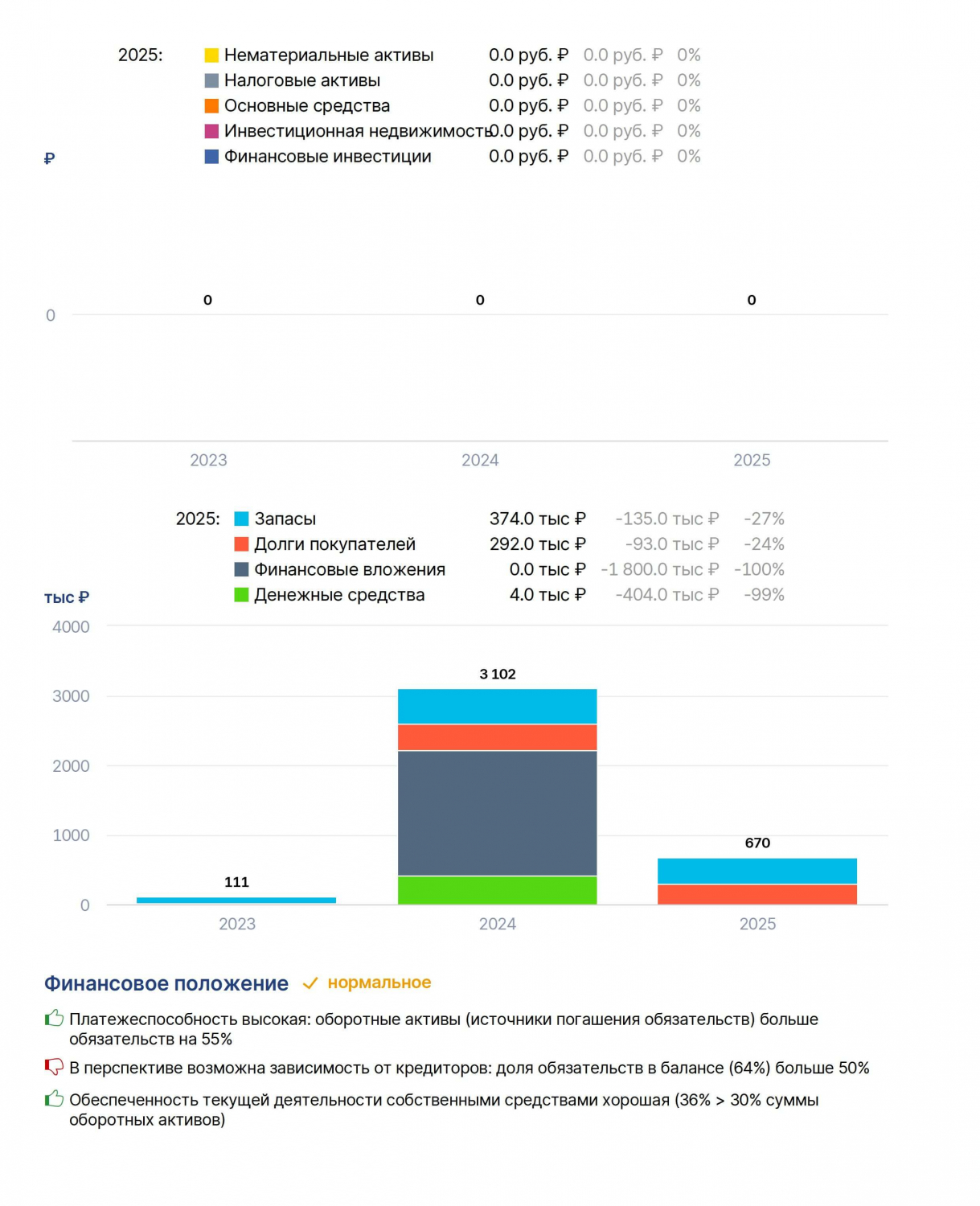Click the Финансовые вложения legend label
Viewport: 980px width, 1206px height.
point(350,570)
